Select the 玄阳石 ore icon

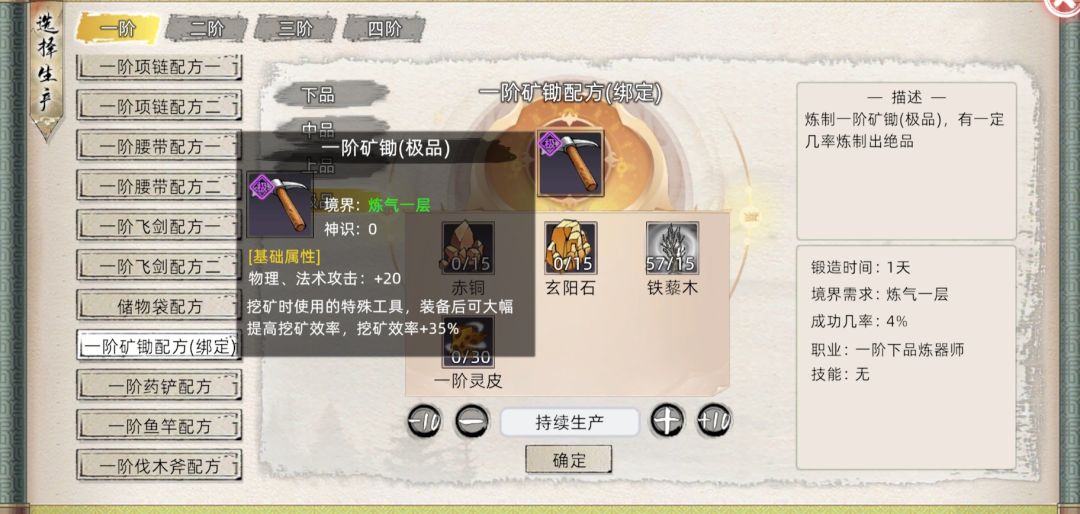click(x=570, y=248)
